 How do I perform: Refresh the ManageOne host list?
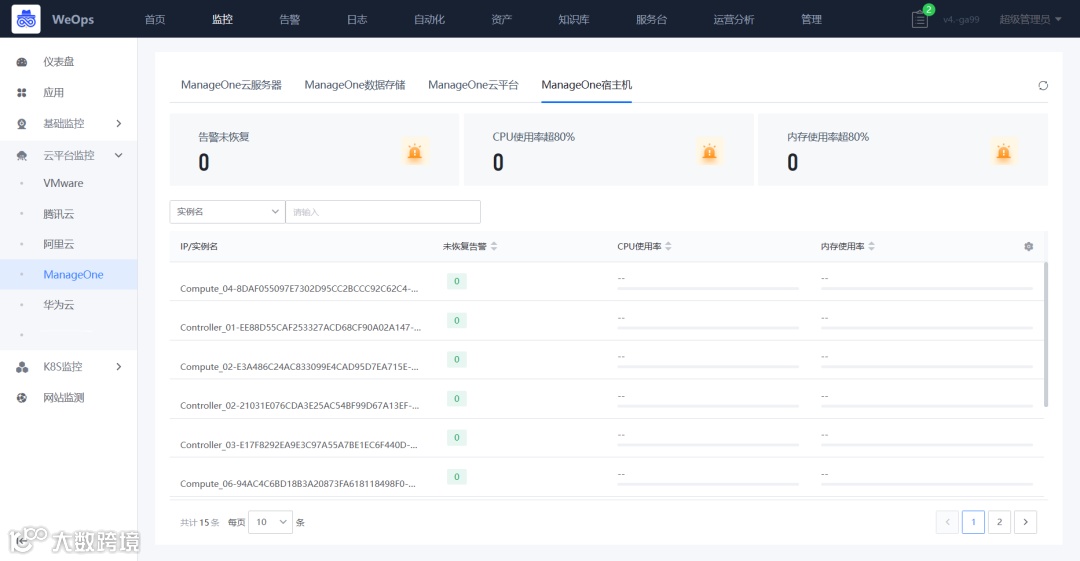(x=1043, y=85)
